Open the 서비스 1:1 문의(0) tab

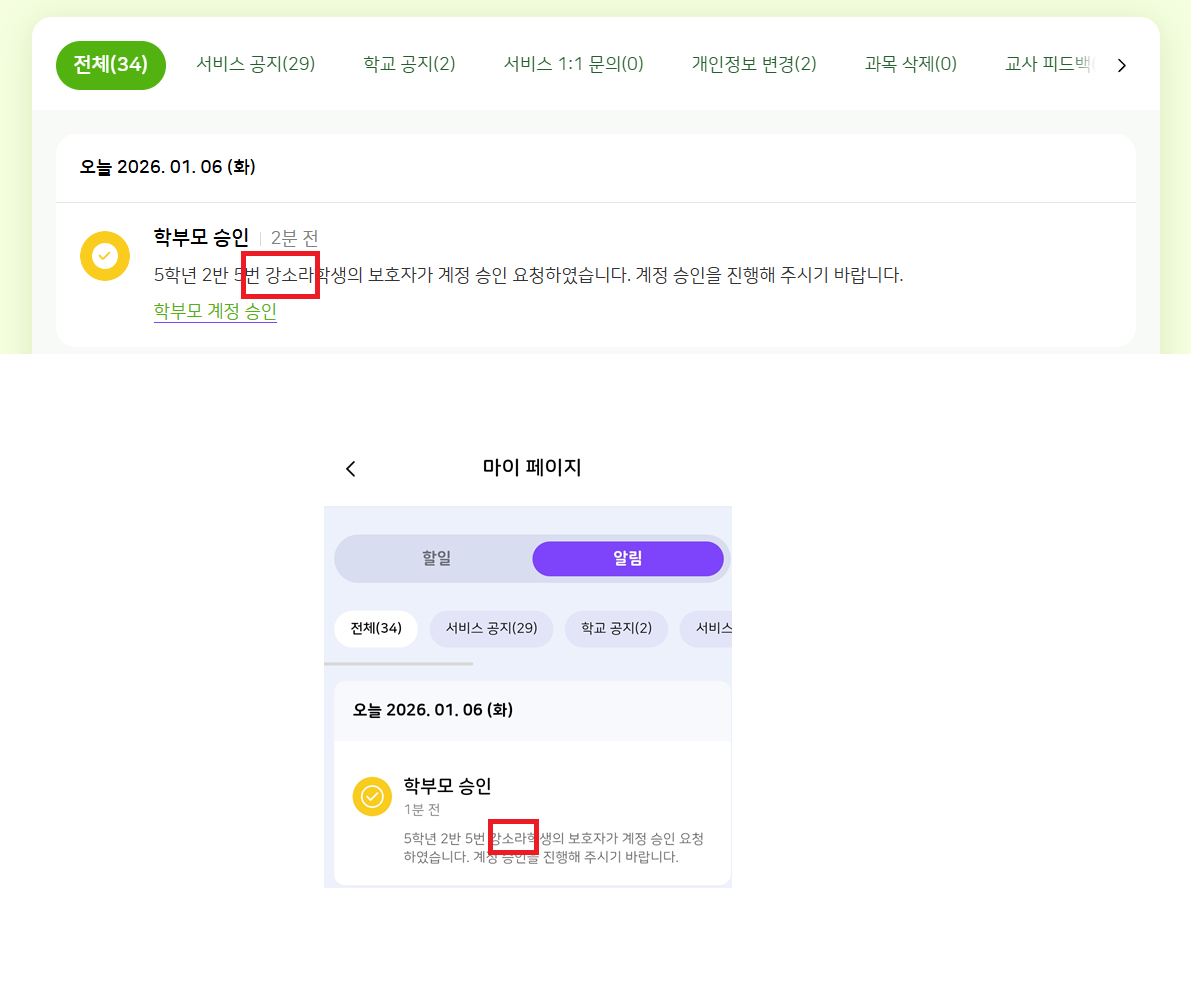573,65
